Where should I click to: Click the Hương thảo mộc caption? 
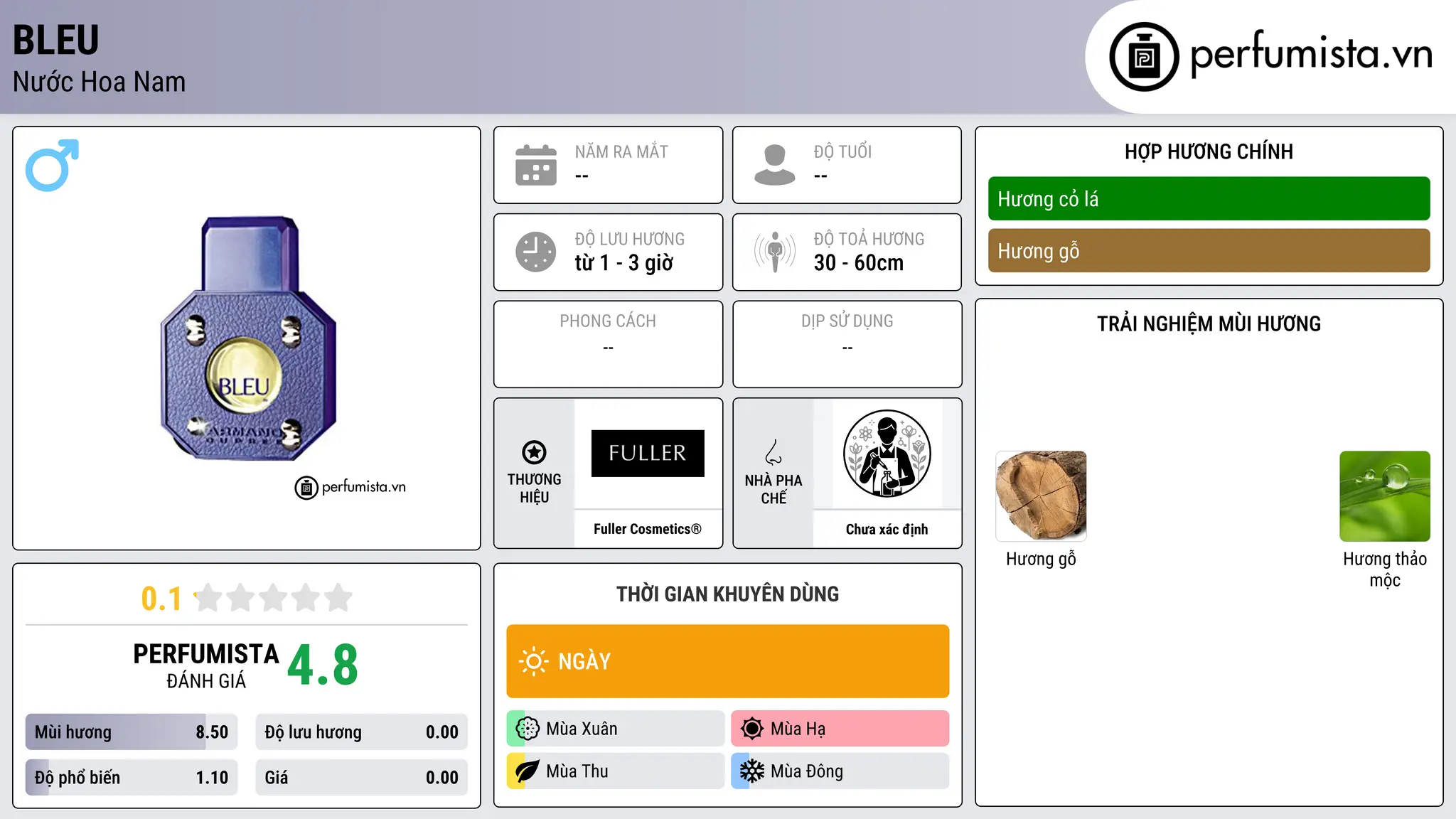(x=1385, y=569)
